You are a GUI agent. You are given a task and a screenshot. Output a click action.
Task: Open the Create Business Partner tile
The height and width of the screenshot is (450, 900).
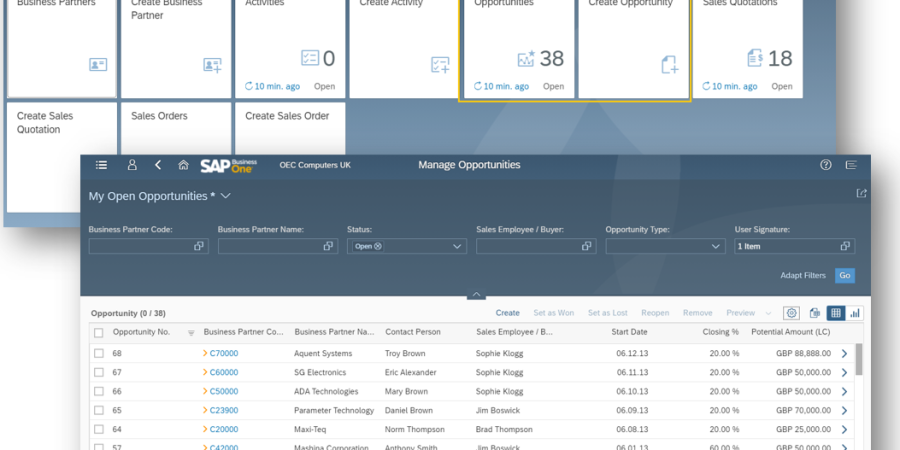pyautogui.click(x=176, y=49)
